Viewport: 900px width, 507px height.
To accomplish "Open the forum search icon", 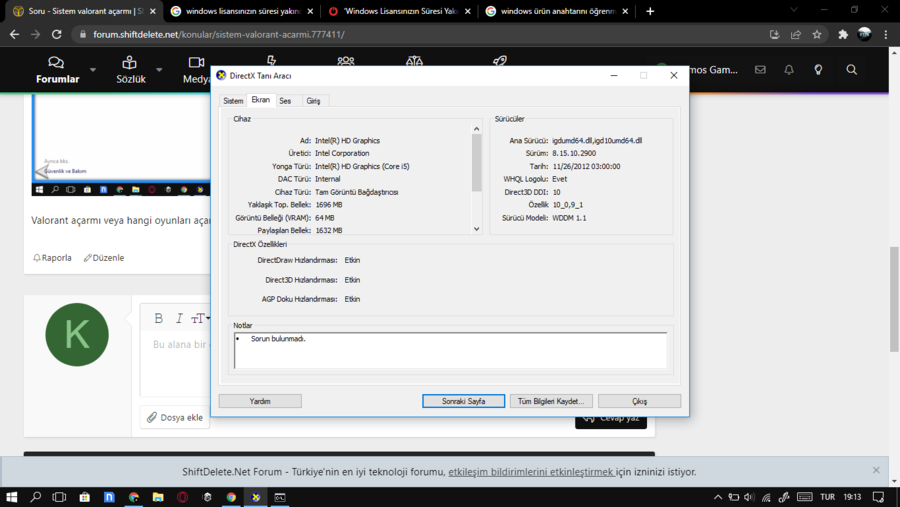I will tap(852, 69).
